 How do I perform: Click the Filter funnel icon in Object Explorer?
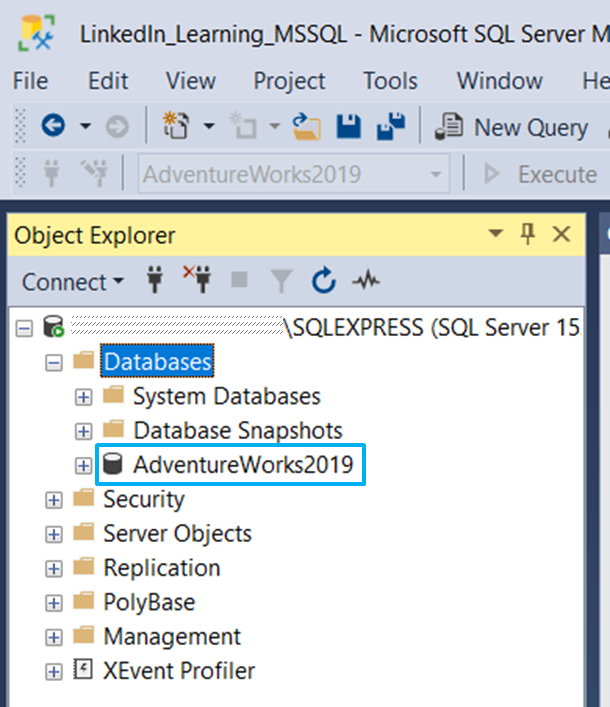coord(281,281)
